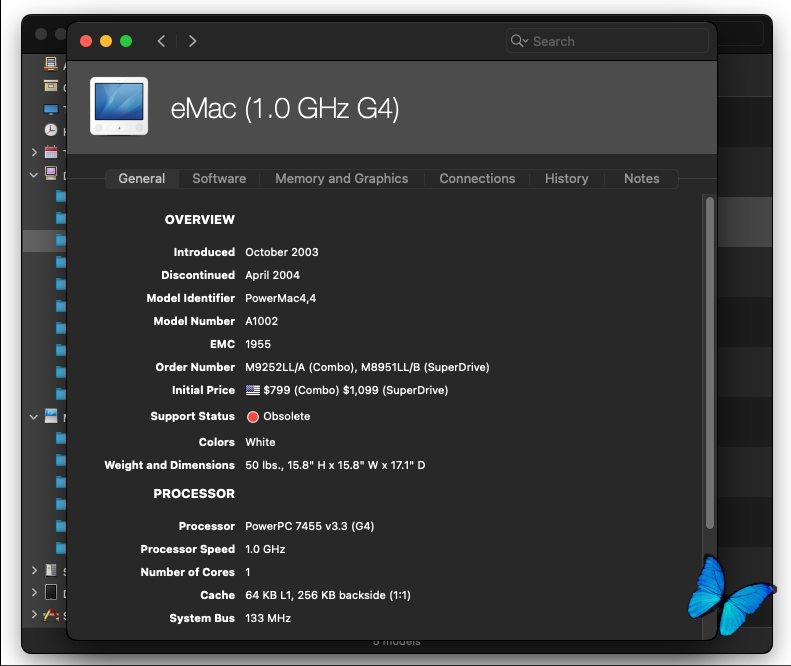Select the calendar icon in sidebar
The width and height of the screenshot is (791, 666).
[x=50, y=151]
